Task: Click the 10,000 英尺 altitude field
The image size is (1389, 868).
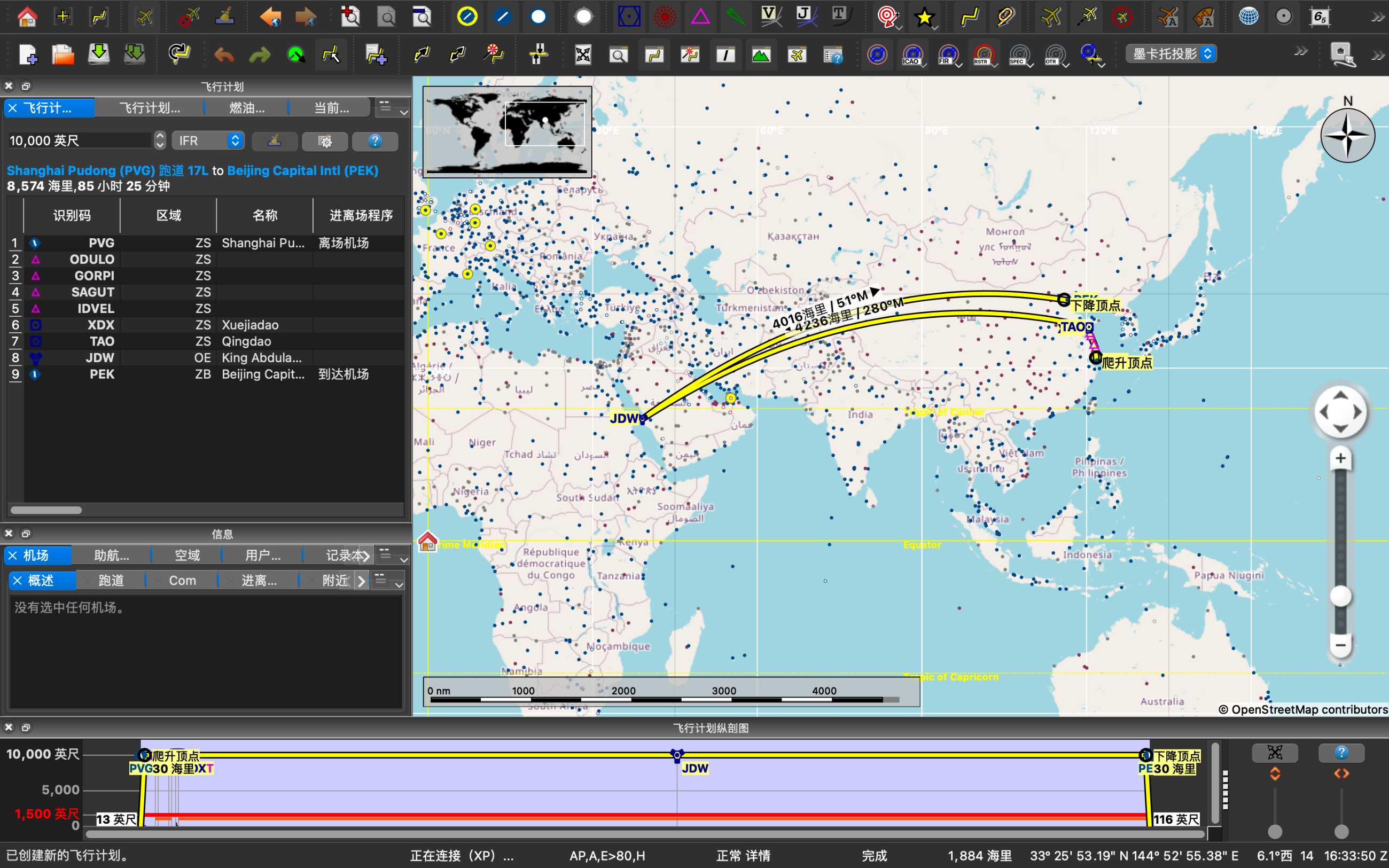Action: point(80,140)
